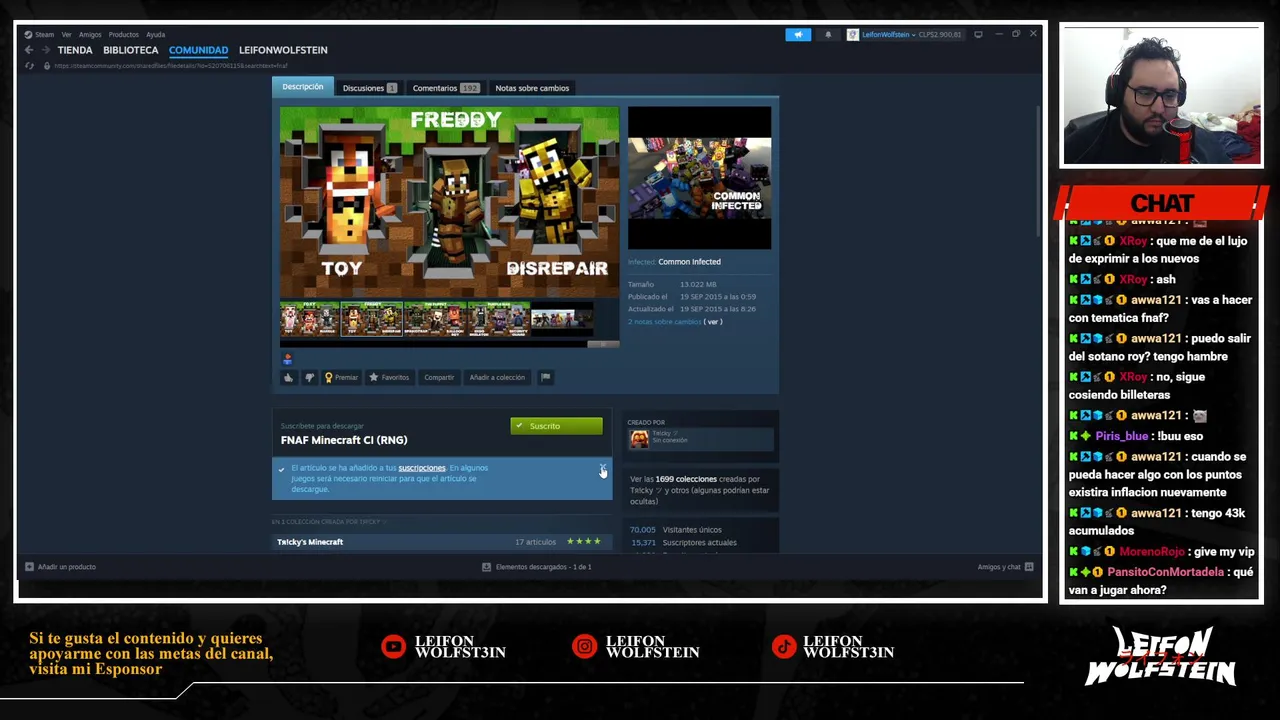
Task: Click the small award icon under thumbnails
Action: (288, 359)
